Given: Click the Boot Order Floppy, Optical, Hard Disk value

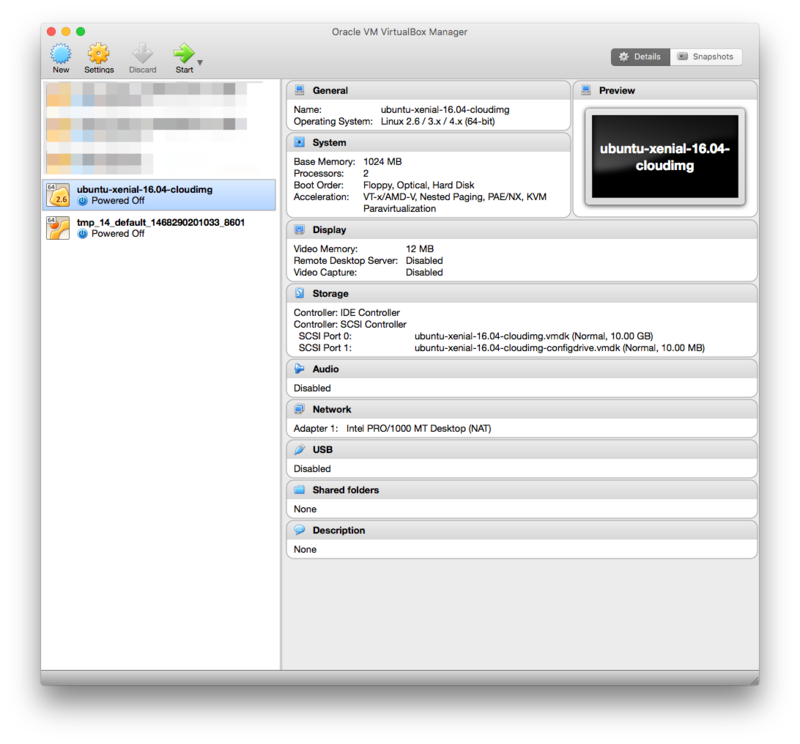Looking at the screenshot, I should (418, 185).
